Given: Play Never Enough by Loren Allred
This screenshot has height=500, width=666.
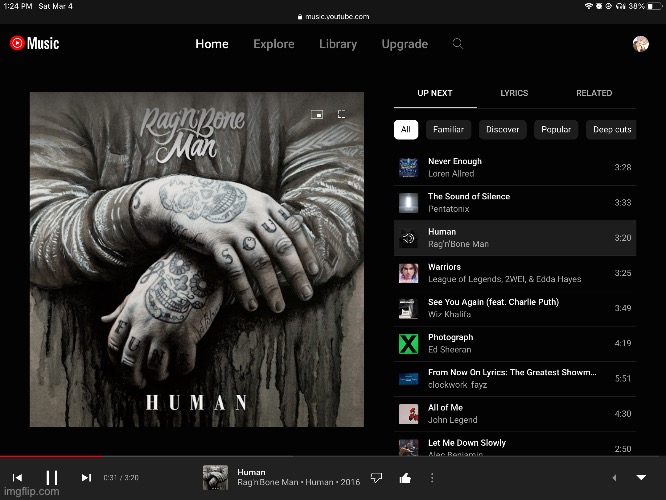Looking at the screenshot, I should pos(515,167).
